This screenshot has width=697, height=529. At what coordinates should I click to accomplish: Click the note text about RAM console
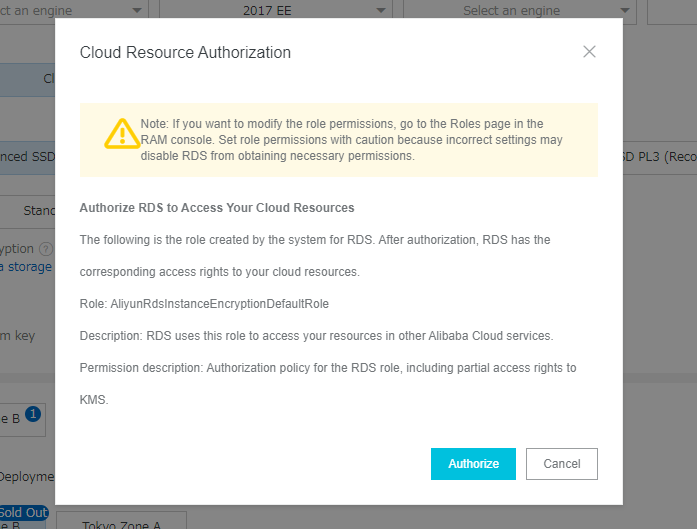pyautogui.click(x=352, y=140)
